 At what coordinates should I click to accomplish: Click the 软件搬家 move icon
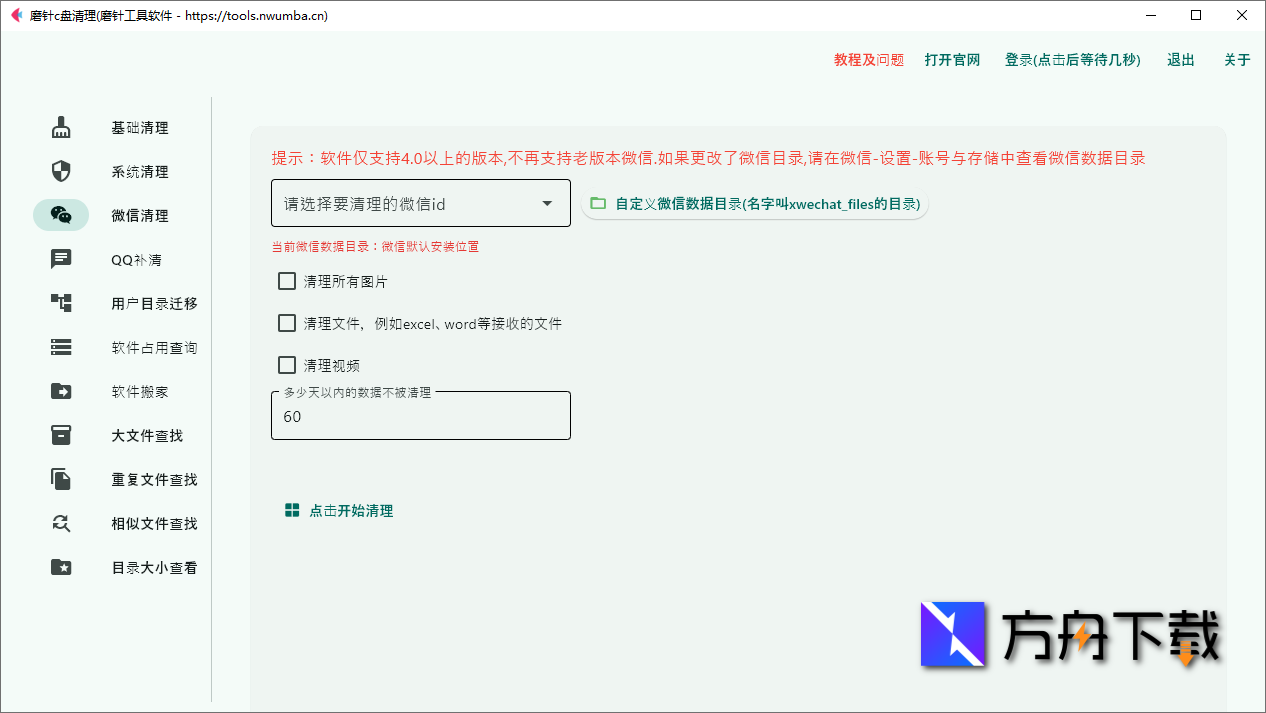coord(61,391)
